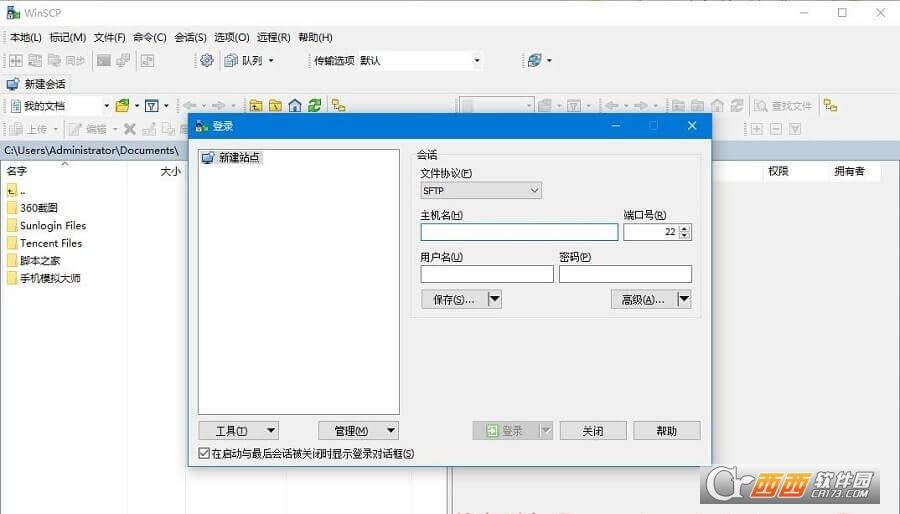Viewport: 900px width, 514px height.
Task: Click the globe session icon
Action: click(x=534, y=60)
